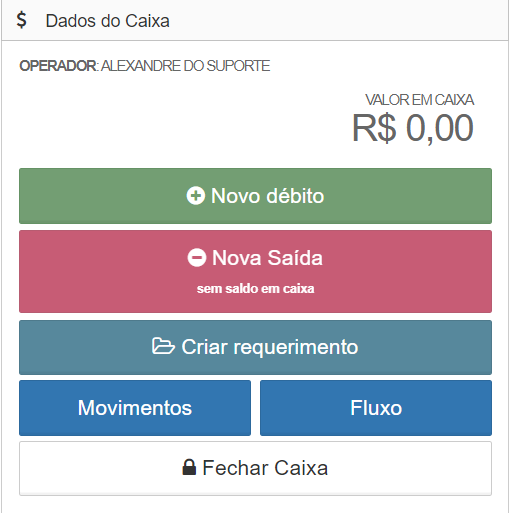The image size is (509, 513).
Task: Click the operator name ALEXANDRE DO SUPORTE
Action: (185, 66)
